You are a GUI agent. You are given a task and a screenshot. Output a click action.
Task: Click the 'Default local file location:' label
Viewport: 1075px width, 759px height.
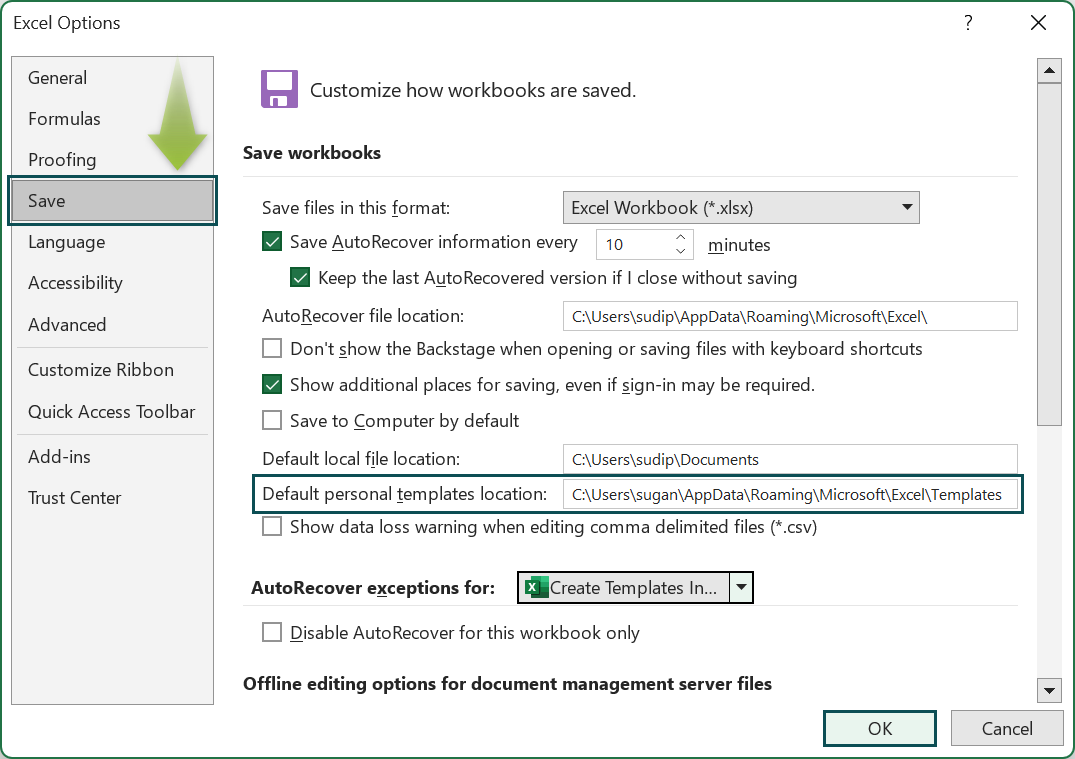click(361, 459)
